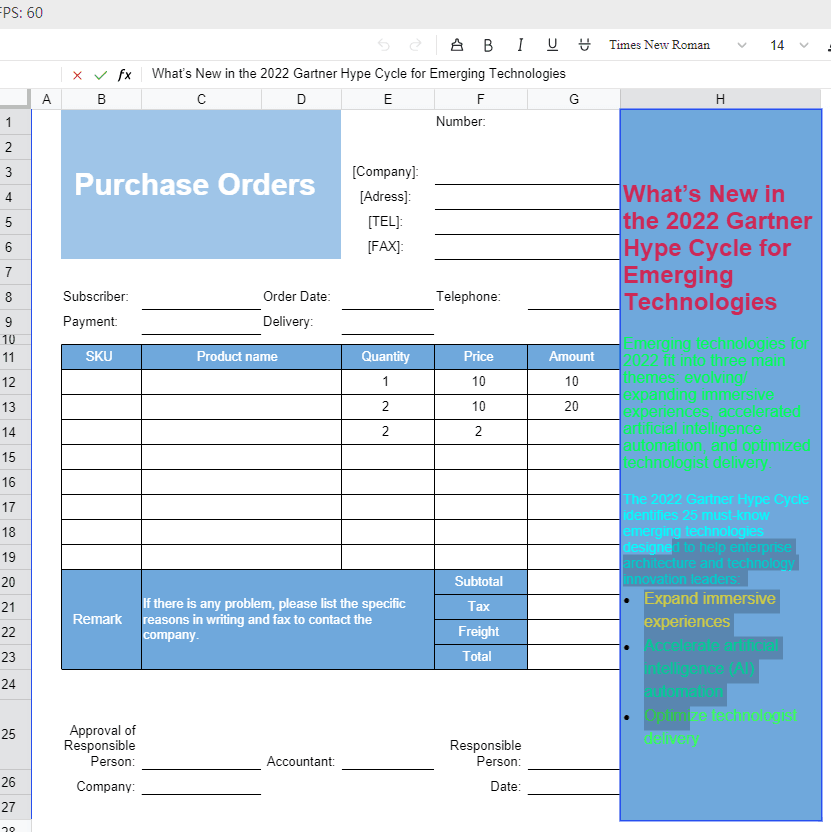Open the fx insert function button
This screenshot has height=832, width=831.
point(124,75)
